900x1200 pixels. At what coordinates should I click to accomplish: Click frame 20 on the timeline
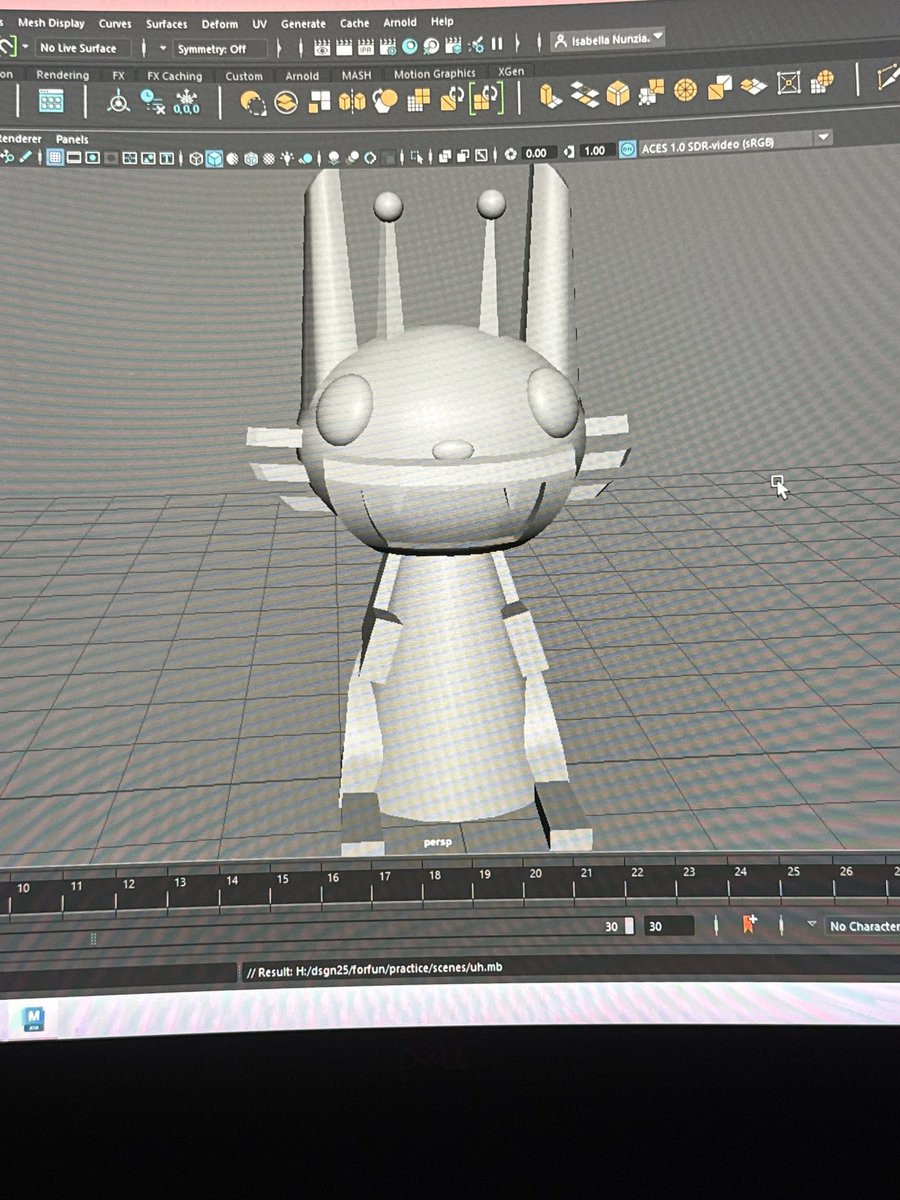[x=536, y=873]
